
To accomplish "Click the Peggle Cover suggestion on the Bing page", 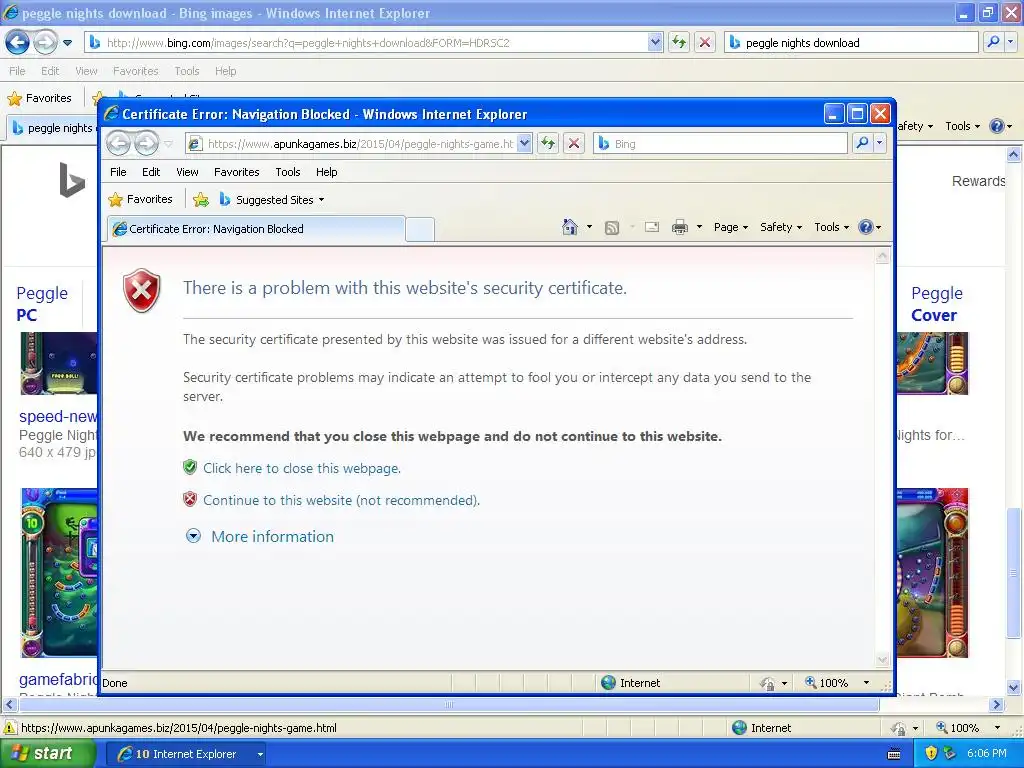I will click(x=936, y=304).
